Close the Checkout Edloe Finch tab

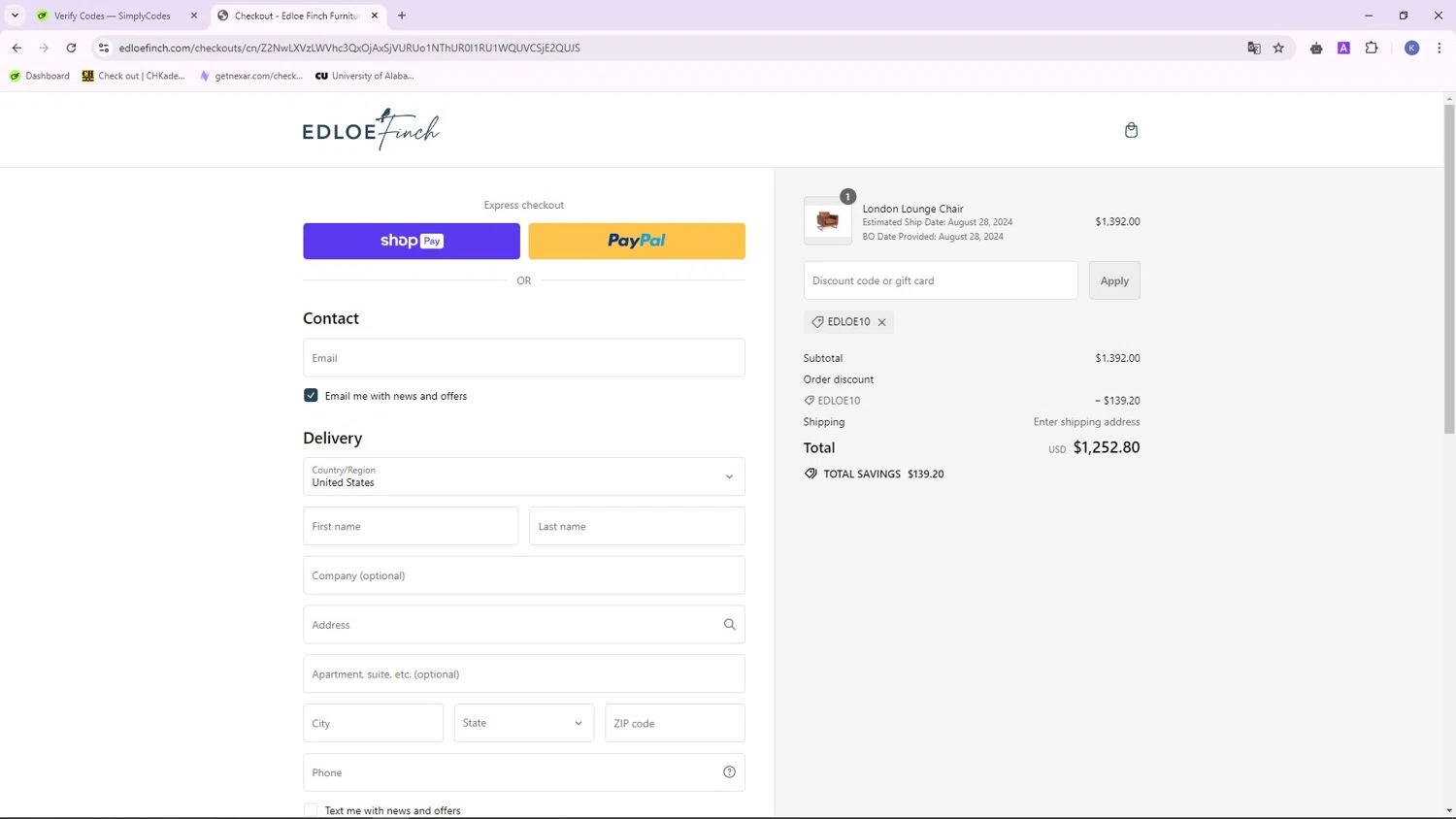click(x=375, y=16)
